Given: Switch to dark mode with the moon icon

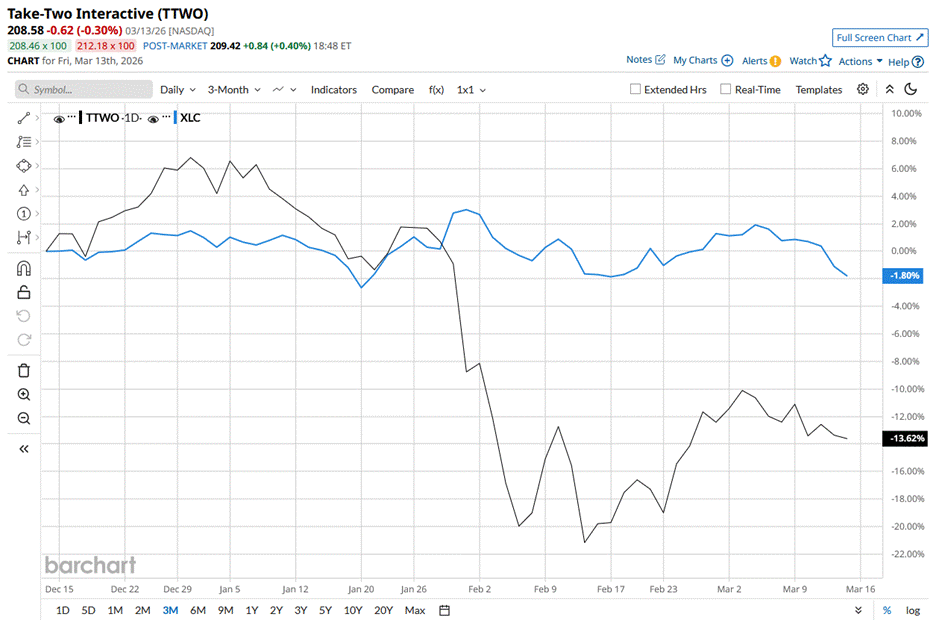Looking at the screenshot, I should coord(911,89).
